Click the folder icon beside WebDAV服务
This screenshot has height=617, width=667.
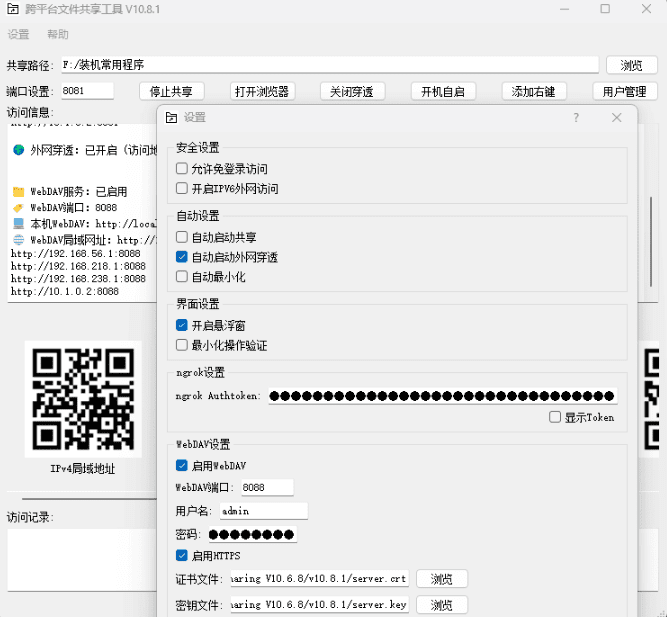coord(18,192)
